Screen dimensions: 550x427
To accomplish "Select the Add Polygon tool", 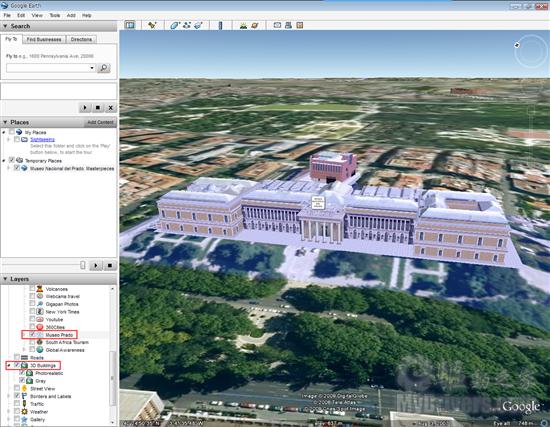I will (174, 25).
